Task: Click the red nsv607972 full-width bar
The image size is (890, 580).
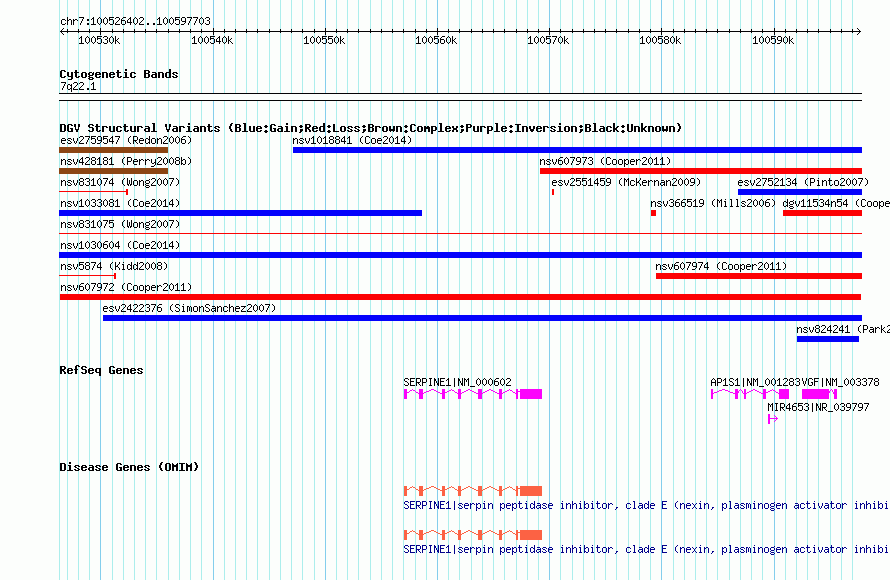Action: [x=461, y=297]
